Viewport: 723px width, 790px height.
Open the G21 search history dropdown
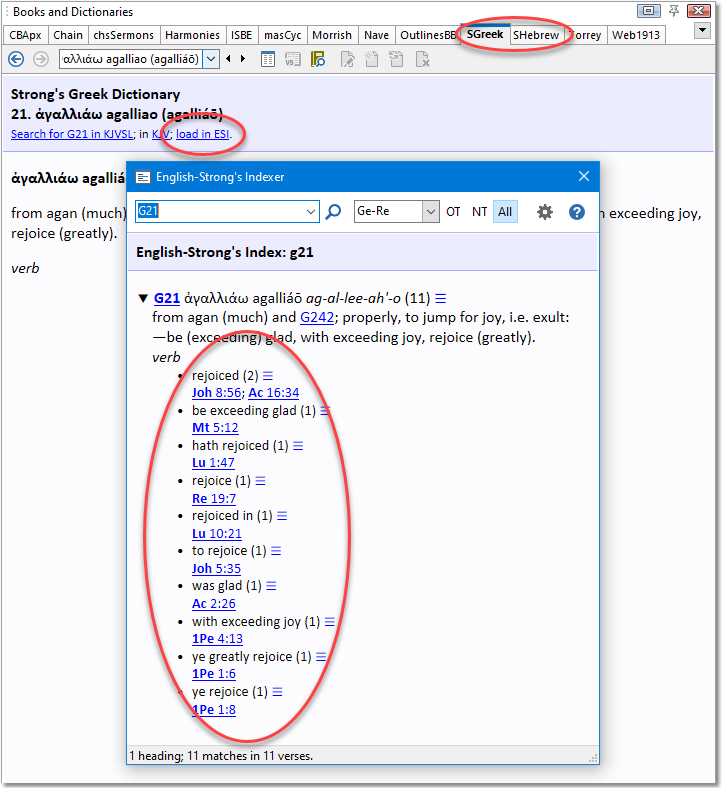click(311, 212)
